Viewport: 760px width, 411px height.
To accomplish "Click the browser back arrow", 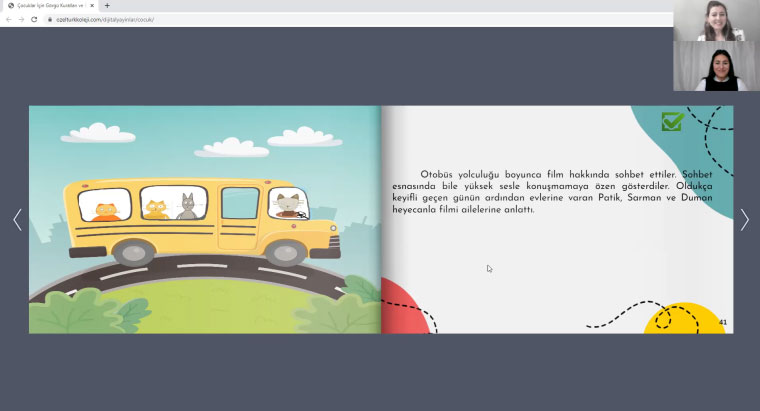I will click(x=8, y=19).
